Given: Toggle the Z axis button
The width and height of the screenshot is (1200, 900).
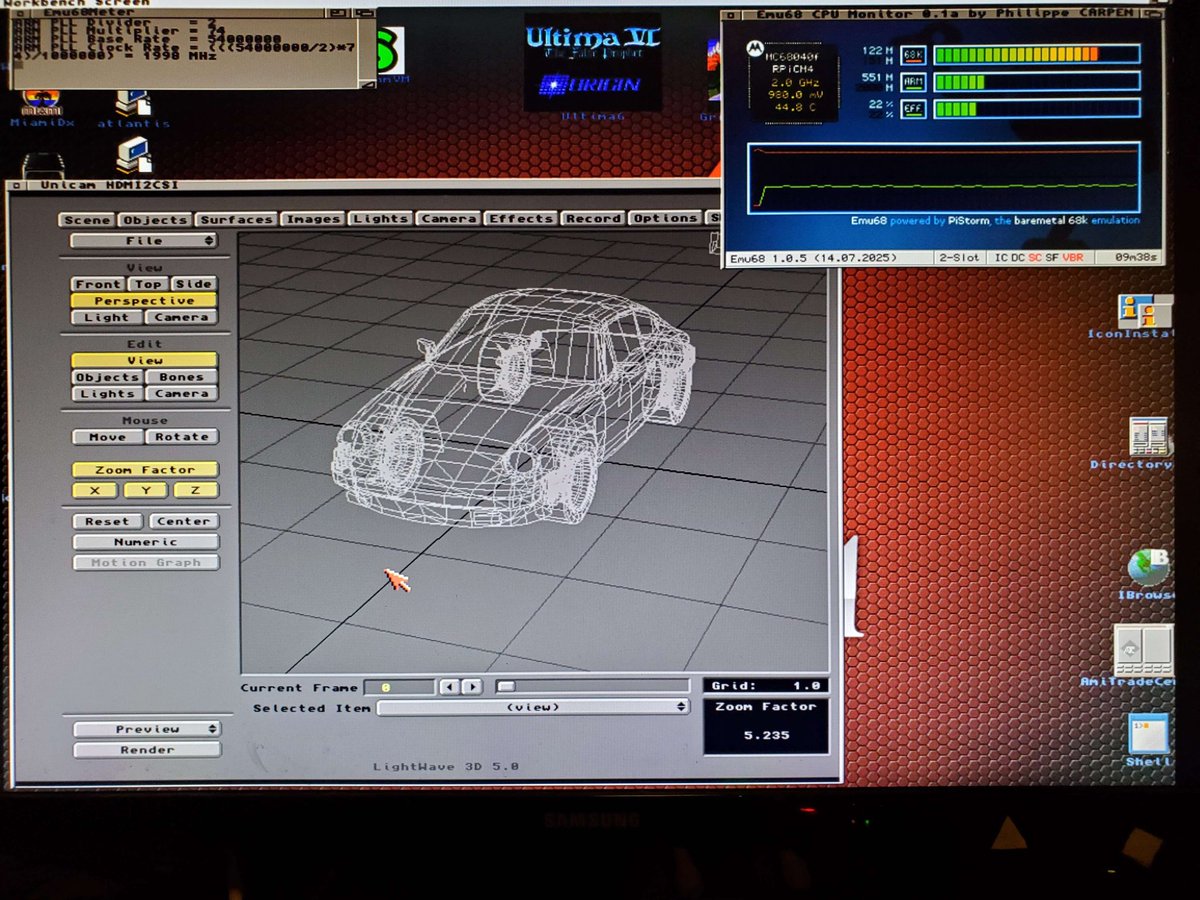Looking at the screenshot, I should click(x=196, y=490).
